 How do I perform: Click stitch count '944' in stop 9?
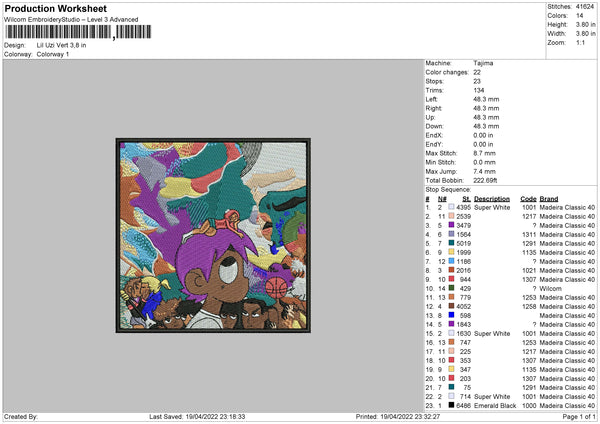(x=465, y=279)
